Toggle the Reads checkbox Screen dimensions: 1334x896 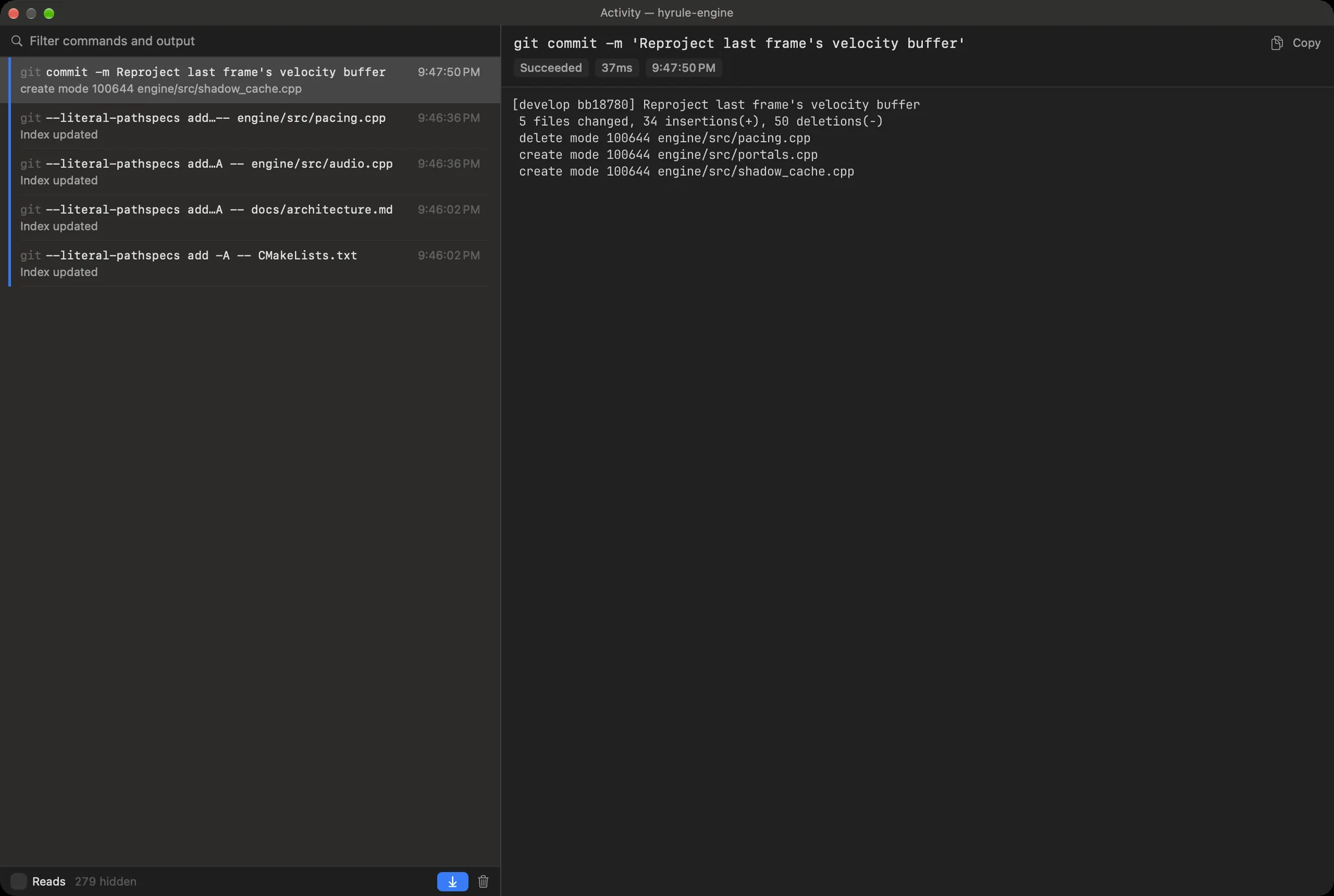(19, 882)
